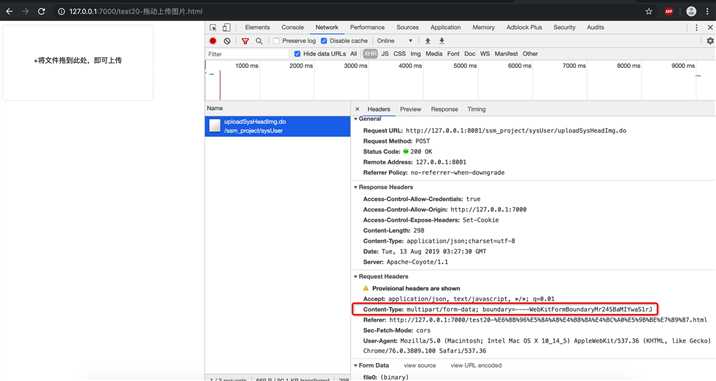Open network settings gear icon
716x381 pixels.
710,41
